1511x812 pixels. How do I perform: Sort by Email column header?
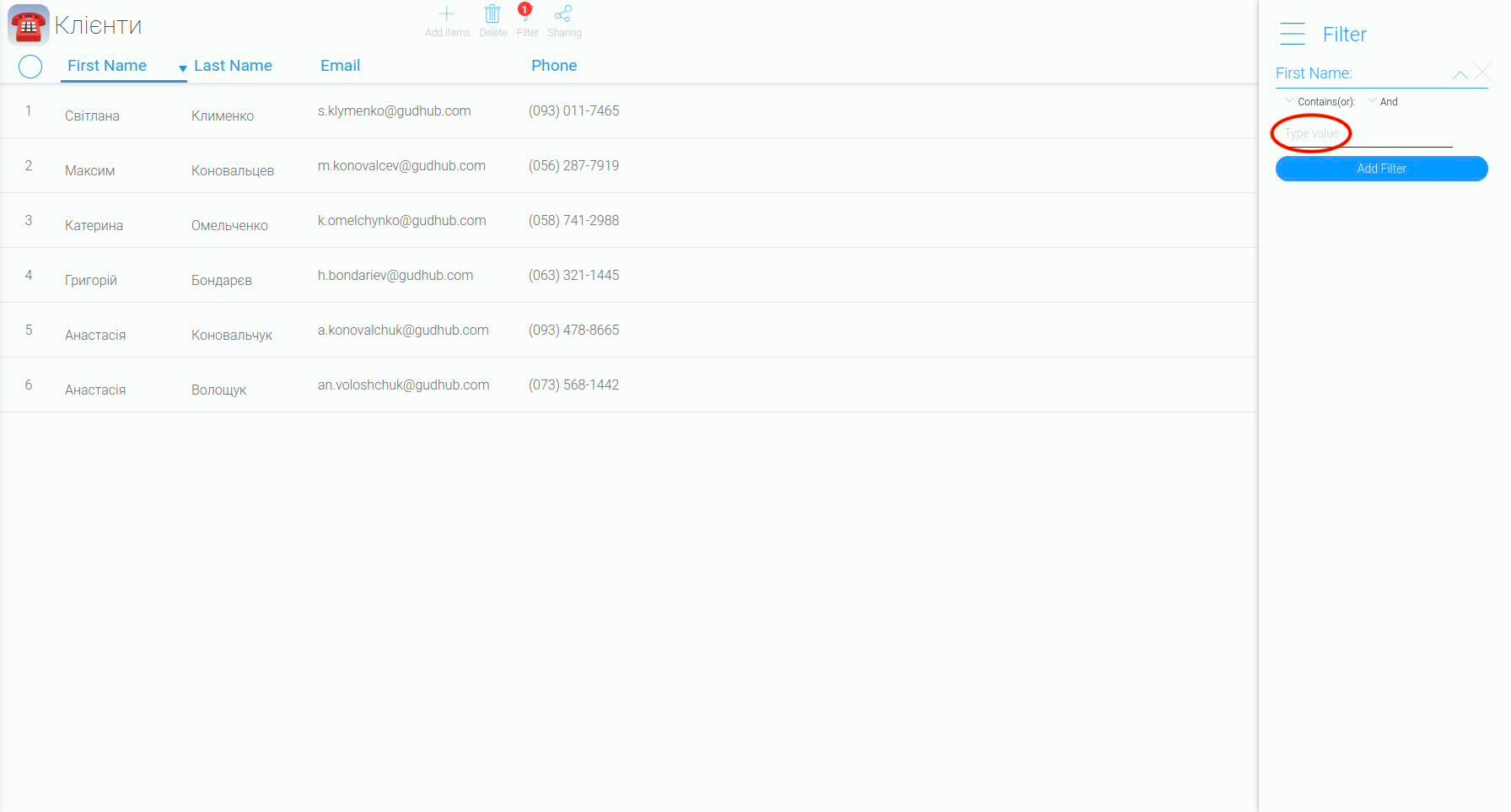click(340, 66)
